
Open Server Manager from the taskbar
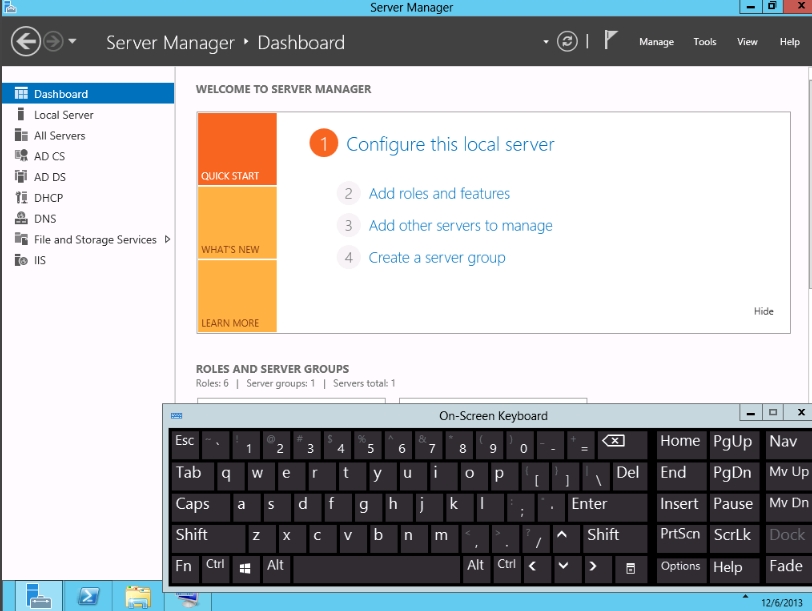39,595
